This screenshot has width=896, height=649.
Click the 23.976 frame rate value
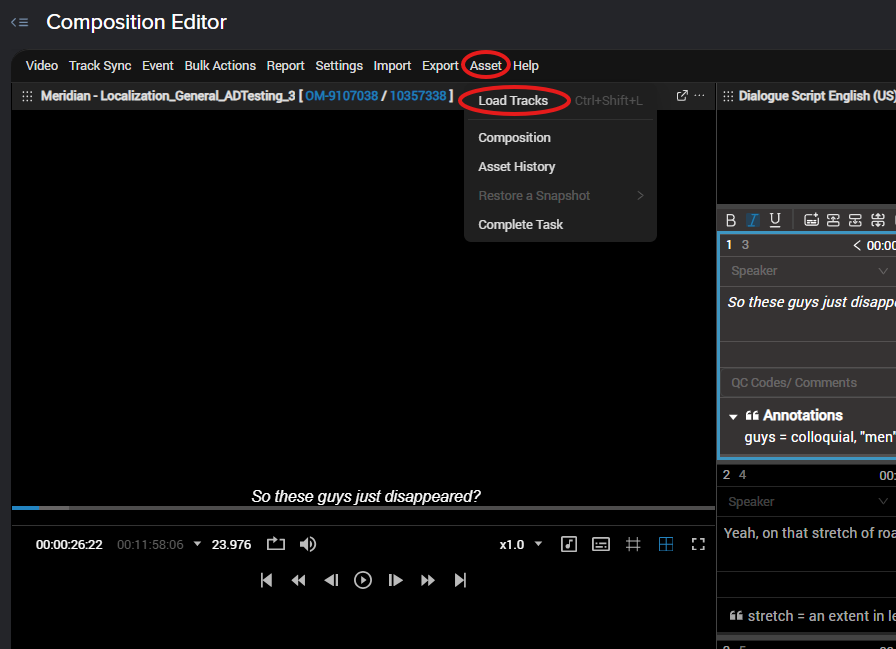231,545
